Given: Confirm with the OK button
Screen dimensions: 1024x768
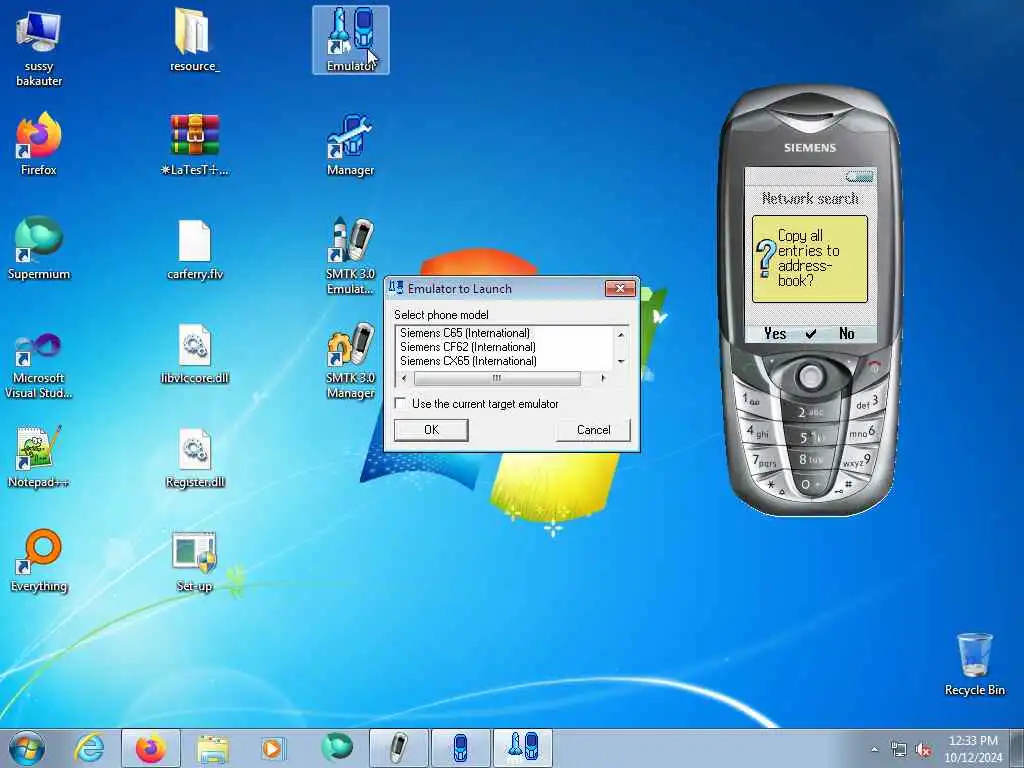Looking at the screenshot, I should [x=431, y=430].
